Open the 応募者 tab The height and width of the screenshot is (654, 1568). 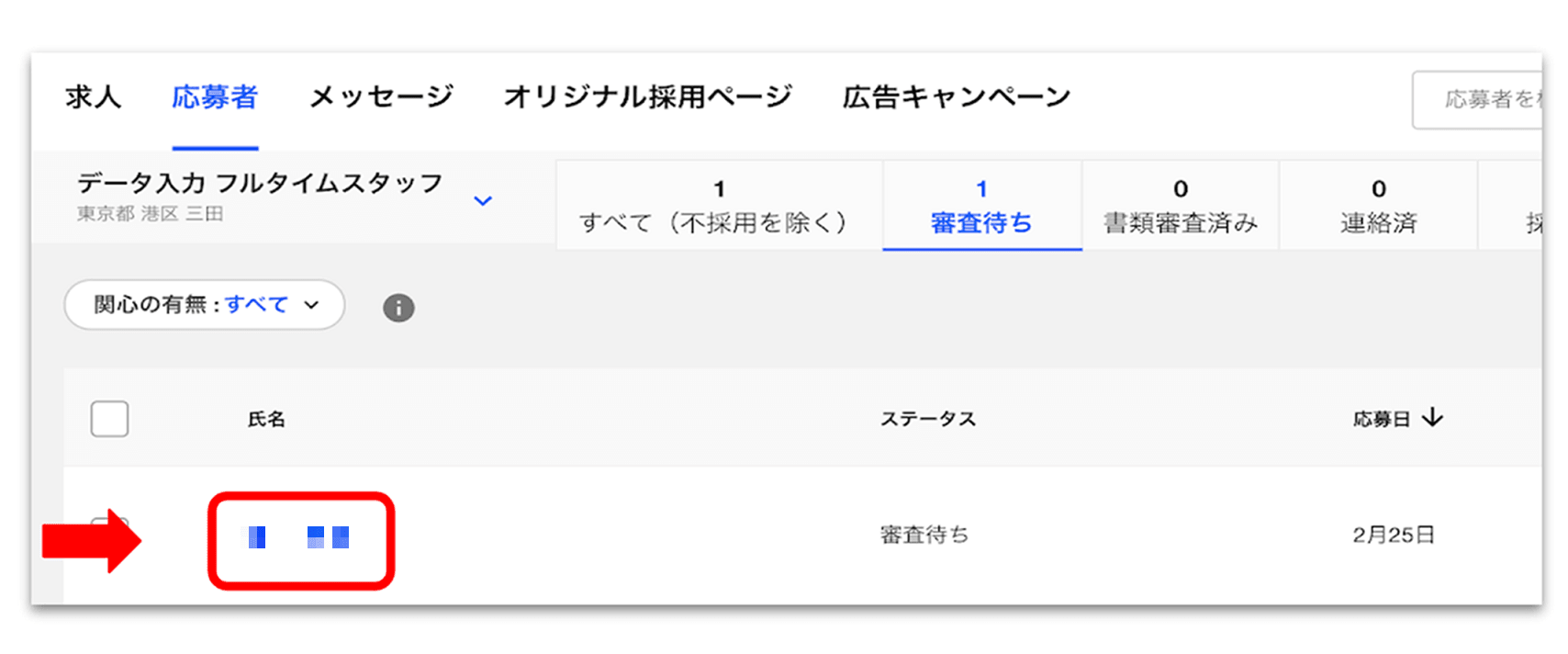click(215, 96)
